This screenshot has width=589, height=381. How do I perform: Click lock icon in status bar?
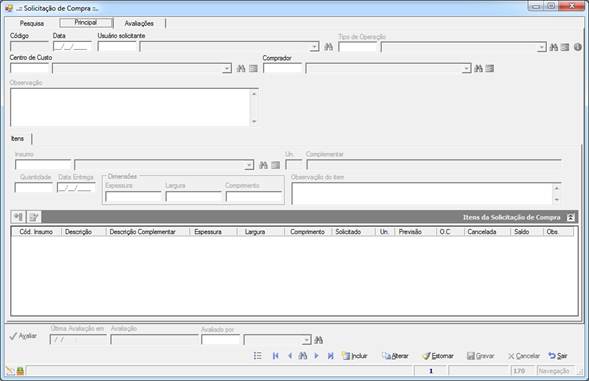[x=20, y=371]
